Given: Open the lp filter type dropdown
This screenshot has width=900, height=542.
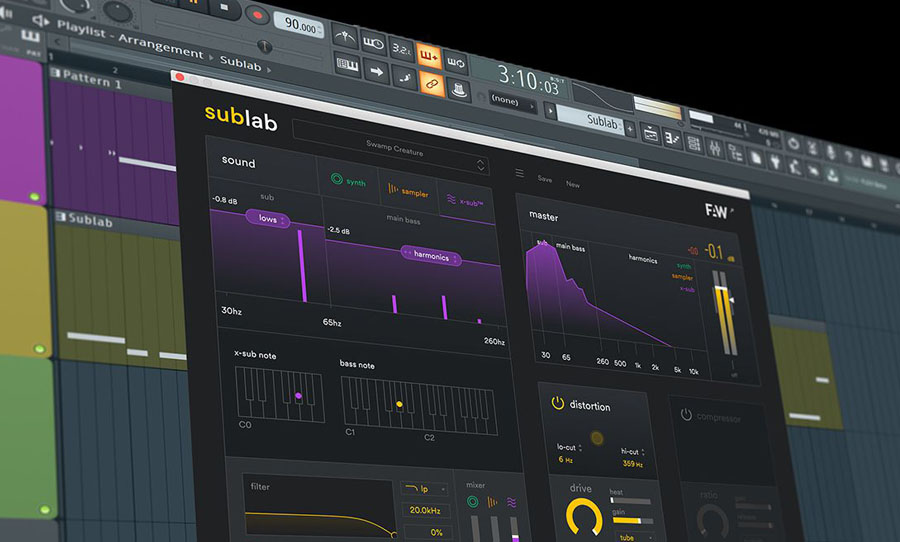Looking at the screenshot, I should (425, 489).
